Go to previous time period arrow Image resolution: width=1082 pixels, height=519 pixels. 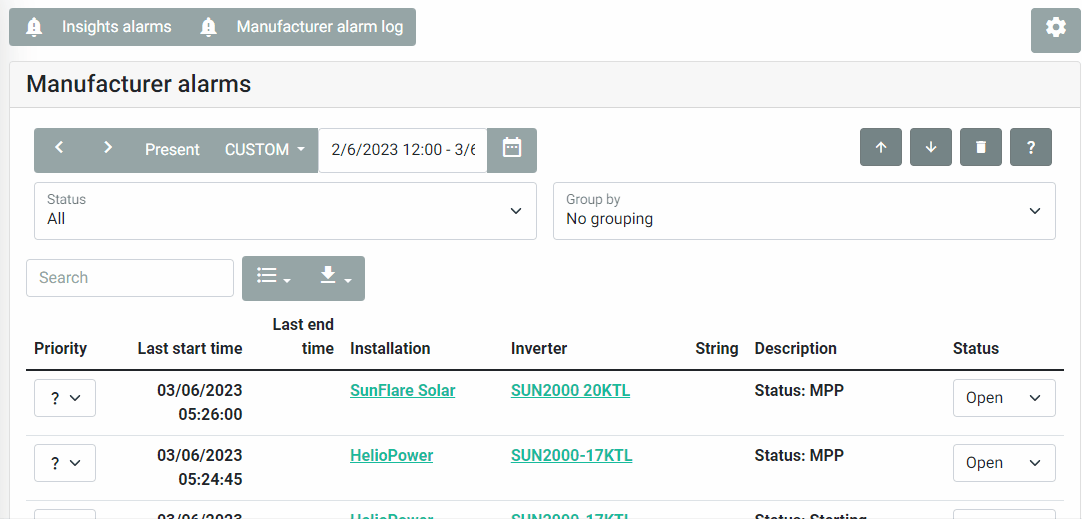[x=59, y=148]
